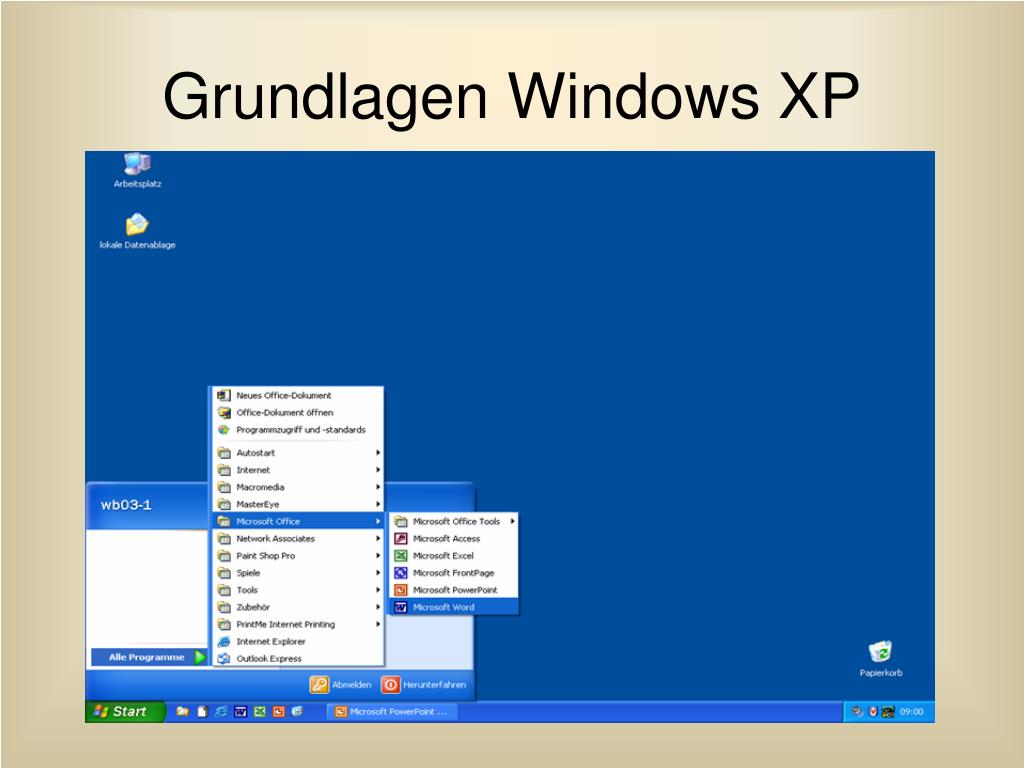The height and width of the screenshot is (768, 1024).
Task: Start Microsoft Word from the Office submenu
Action: (455, 607)
